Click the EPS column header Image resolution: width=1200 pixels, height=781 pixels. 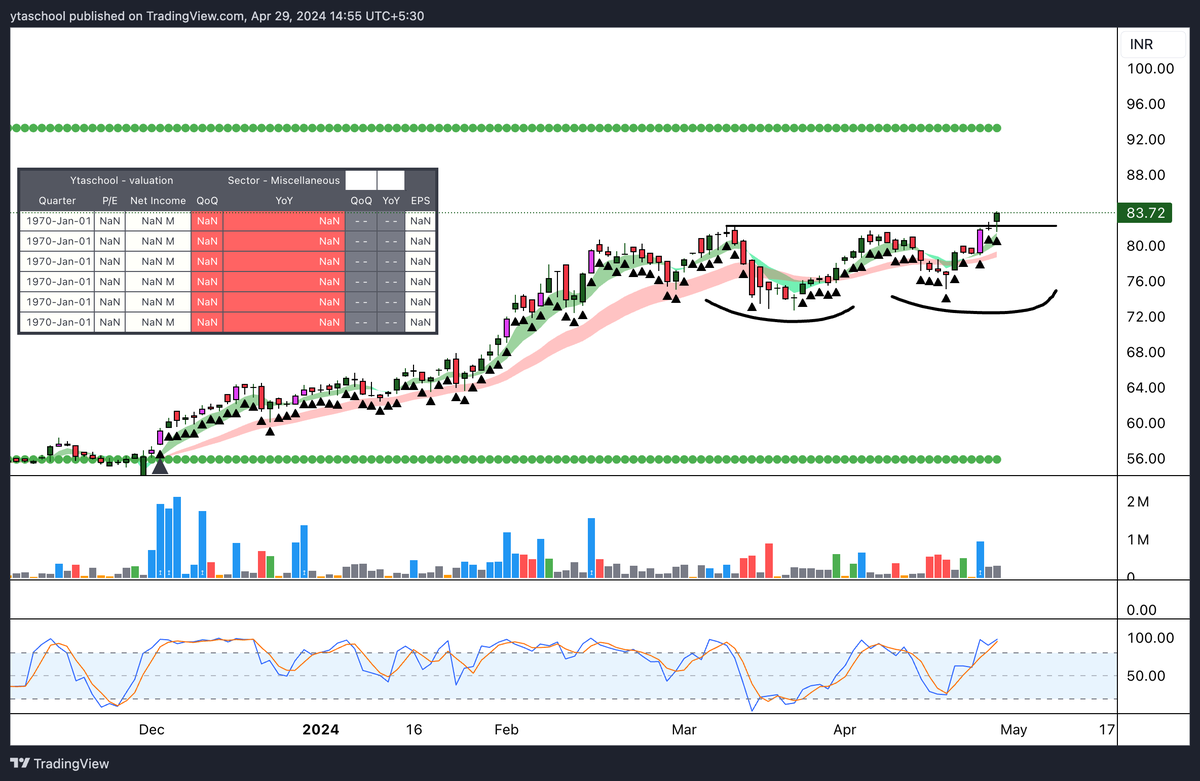(421, 200)
